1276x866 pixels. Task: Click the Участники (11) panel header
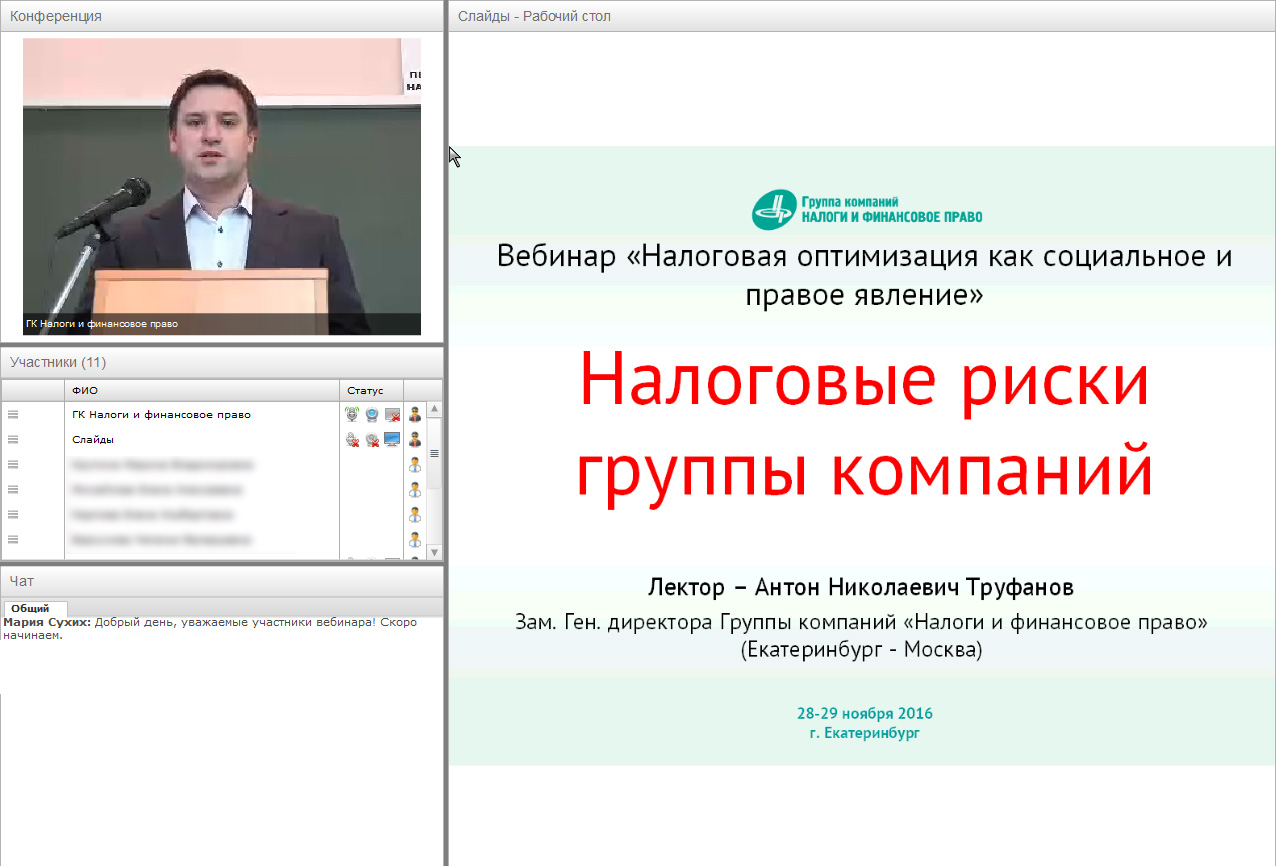click(x=58, y=362)
